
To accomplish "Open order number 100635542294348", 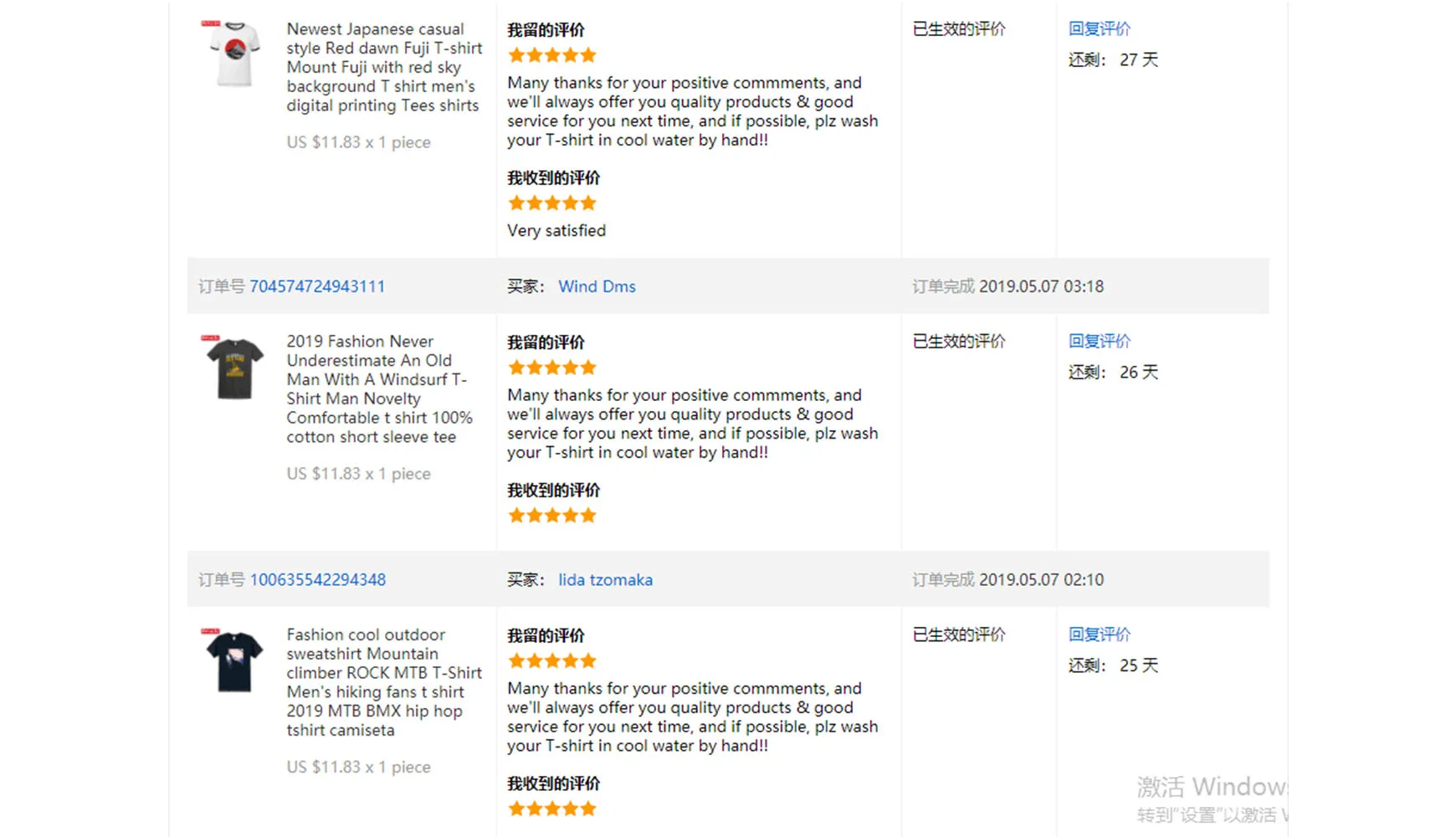I will [318, 579].
